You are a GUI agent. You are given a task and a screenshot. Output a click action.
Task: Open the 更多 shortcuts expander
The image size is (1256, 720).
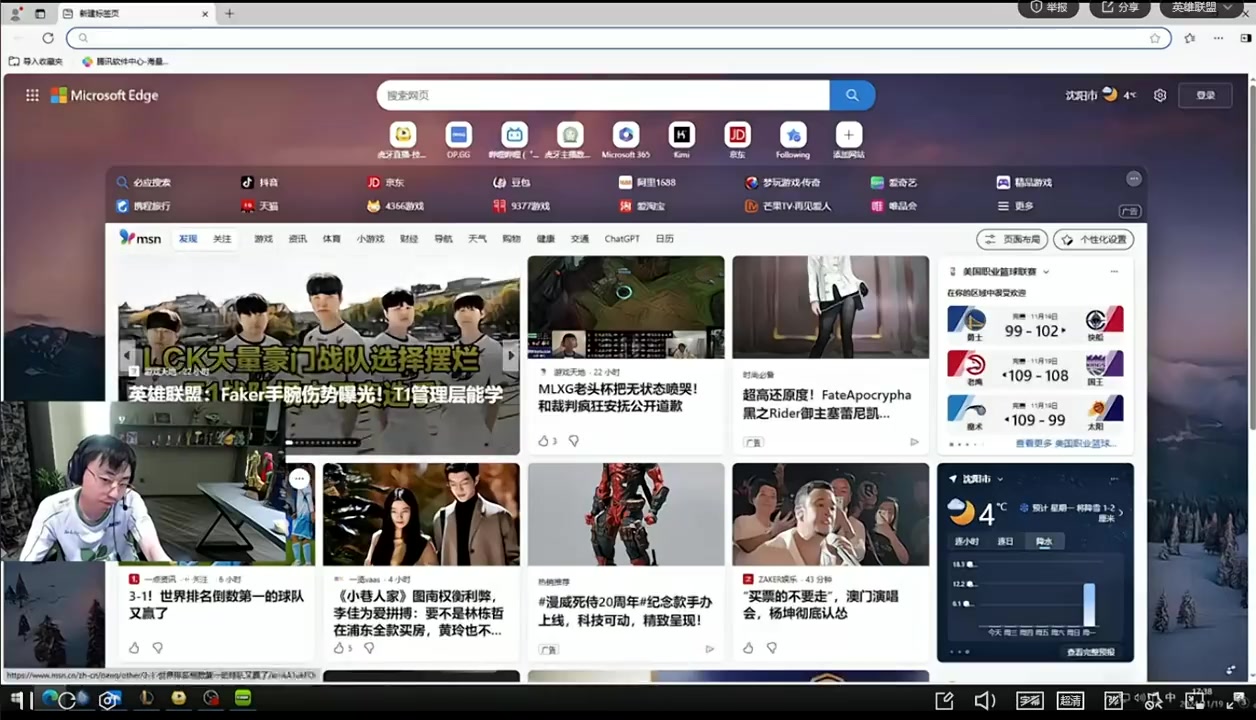click(1016, 206)
